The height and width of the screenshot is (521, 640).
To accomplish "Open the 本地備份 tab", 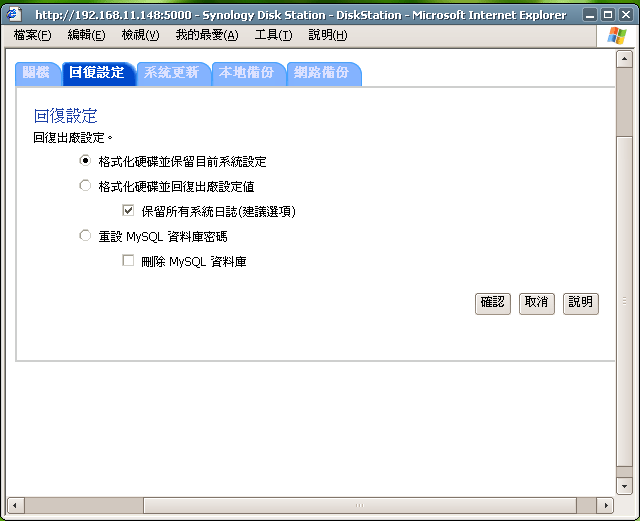I will tap(248, 73).
